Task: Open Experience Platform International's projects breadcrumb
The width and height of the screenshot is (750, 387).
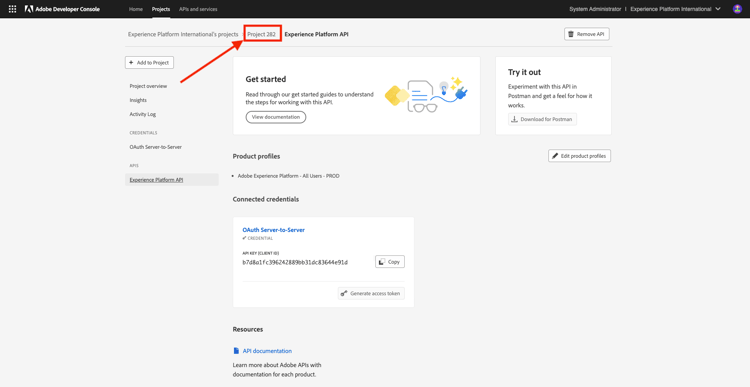Action: [x=183, y=34]
